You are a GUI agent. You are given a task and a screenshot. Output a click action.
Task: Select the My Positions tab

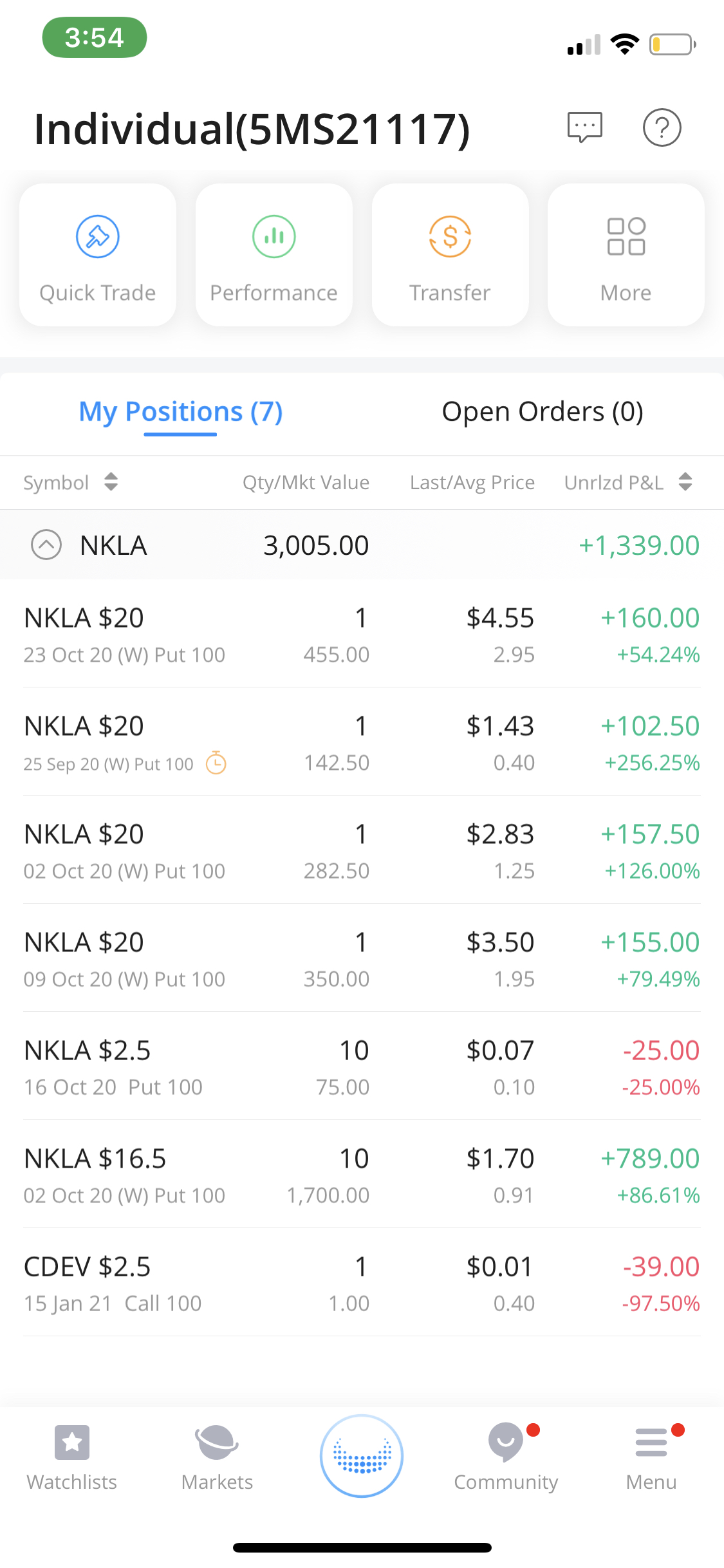pyautogui.click(x=180, y=412)
